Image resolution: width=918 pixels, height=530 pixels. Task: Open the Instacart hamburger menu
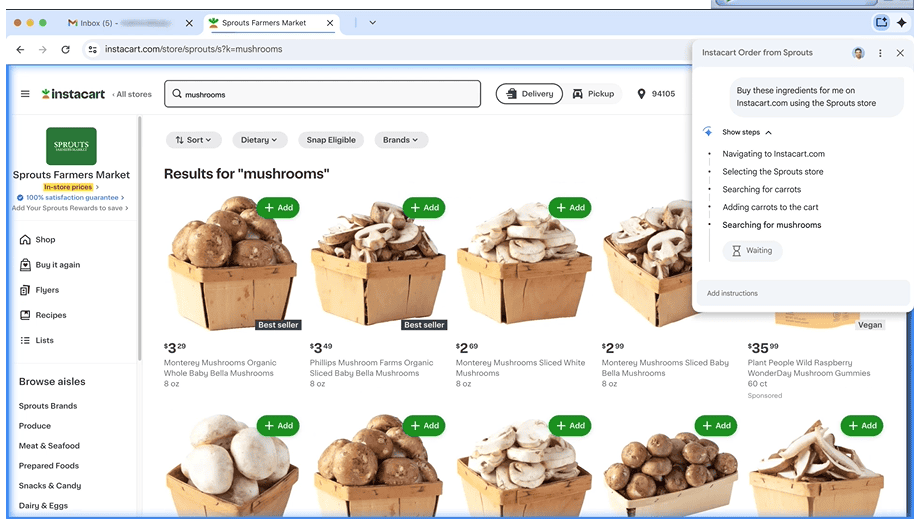tap(25, 94)
